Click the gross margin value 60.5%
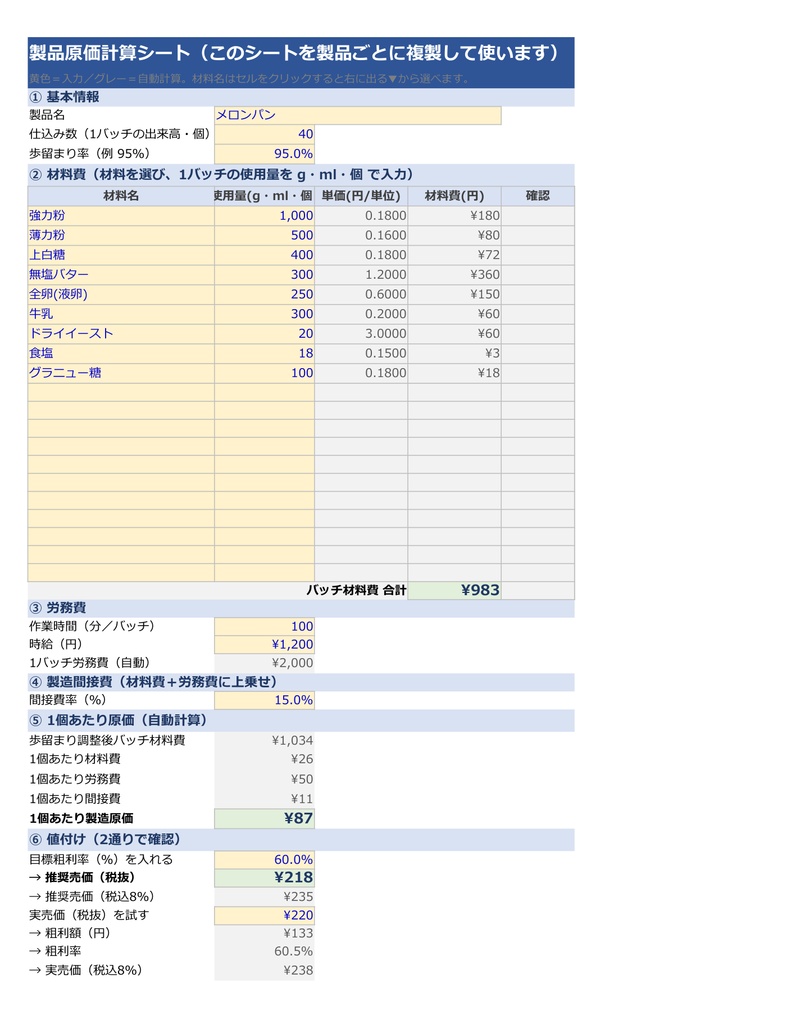The image size is (791, 1024). pos(265,952)
